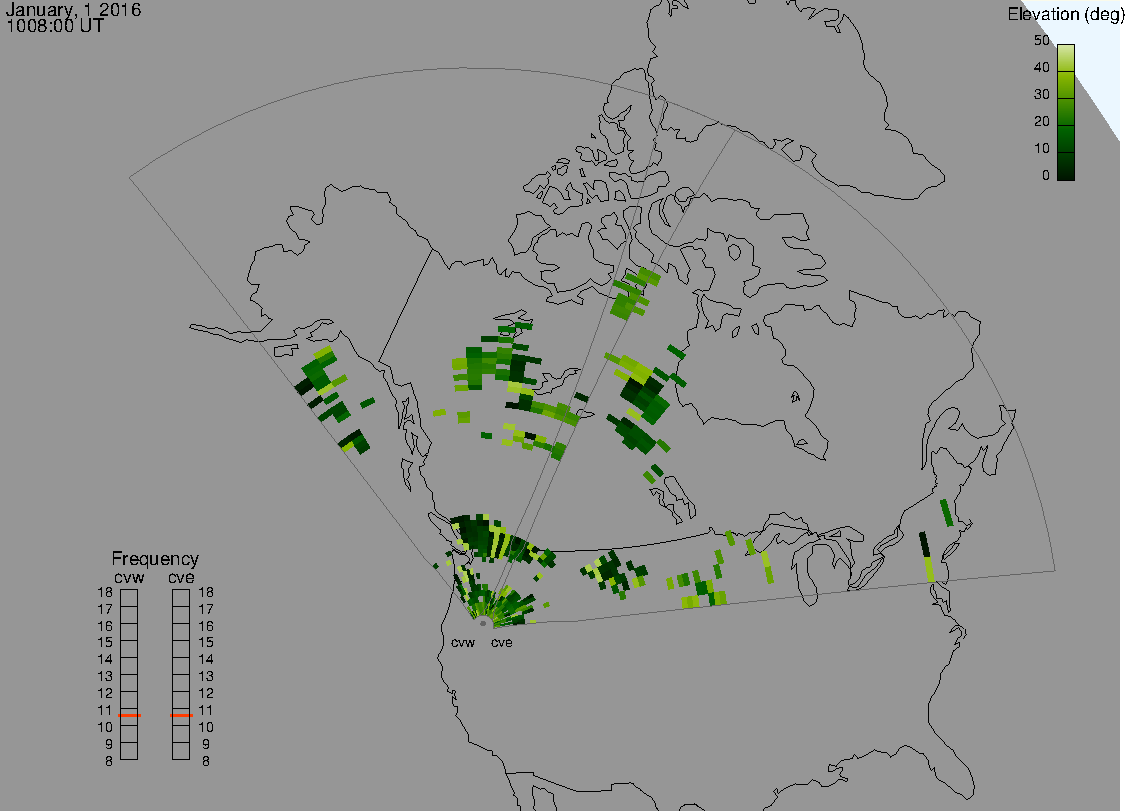Click the 1008:00 UT timestamp
The height and width of the screenshot is (811, 1125).
[x=55, y=26]
